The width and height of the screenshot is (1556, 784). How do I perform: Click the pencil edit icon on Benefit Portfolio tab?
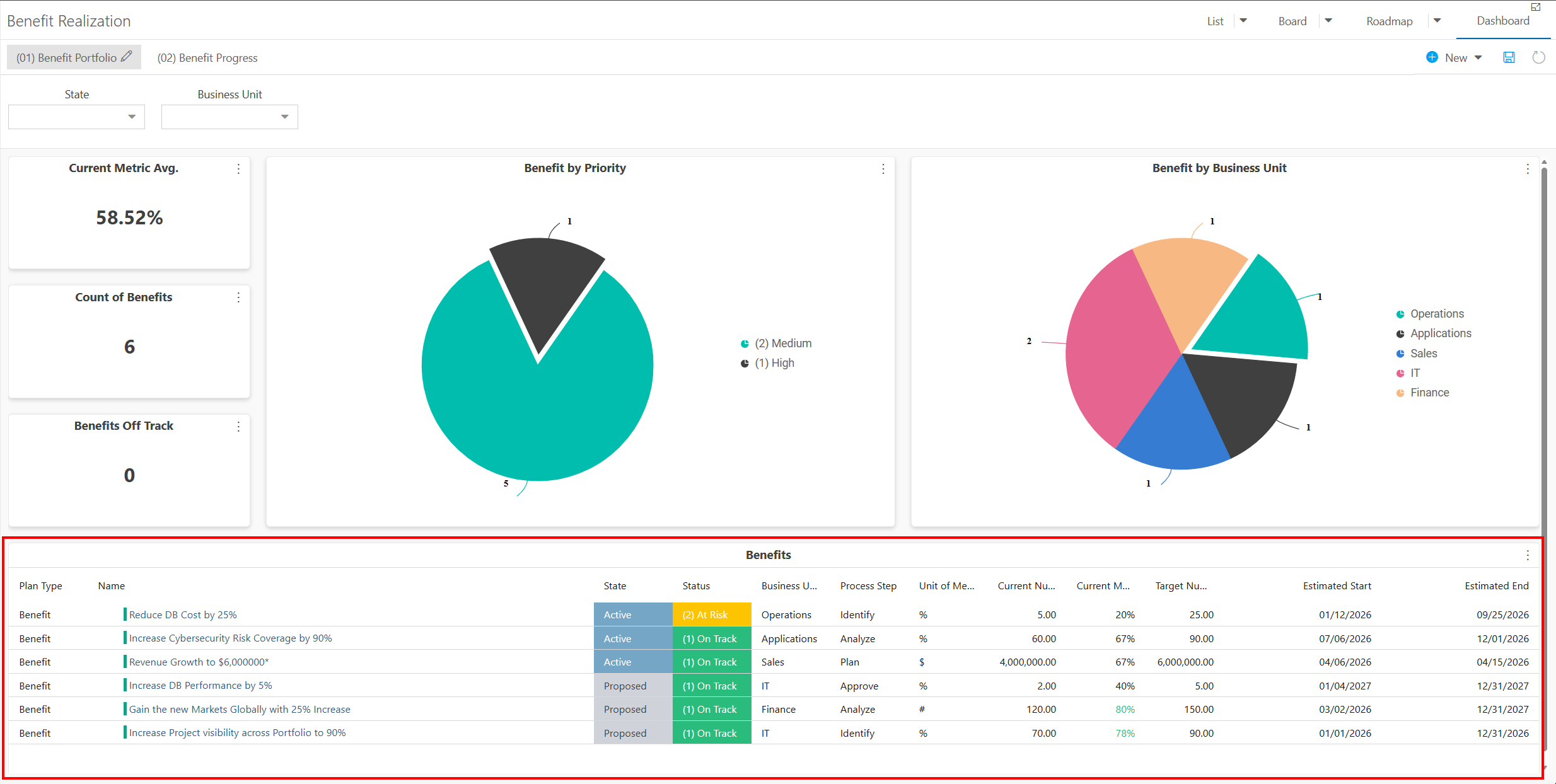pos(127,57)
